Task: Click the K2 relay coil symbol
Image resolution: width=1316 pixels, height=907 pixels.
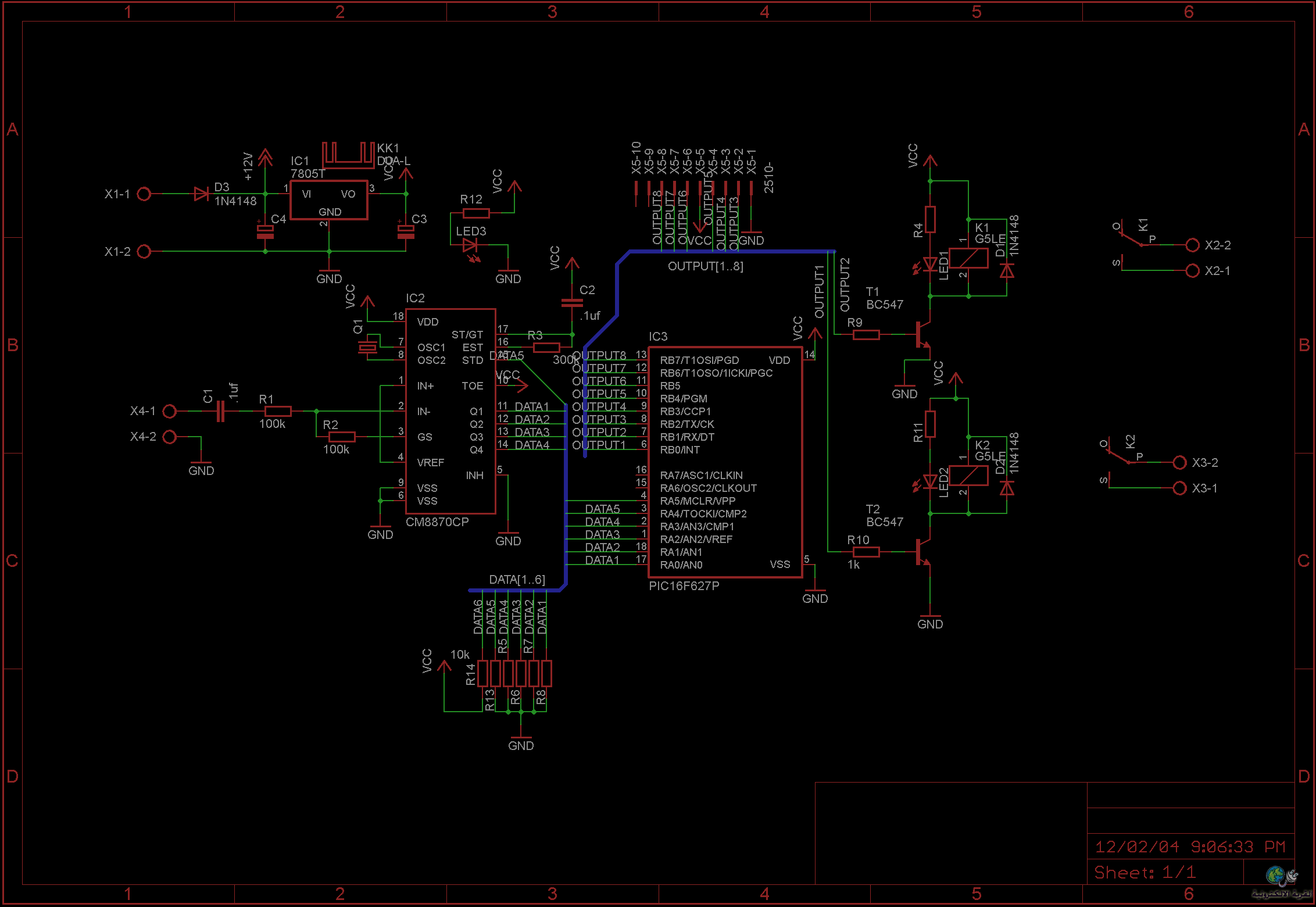Action: (968, 476)
